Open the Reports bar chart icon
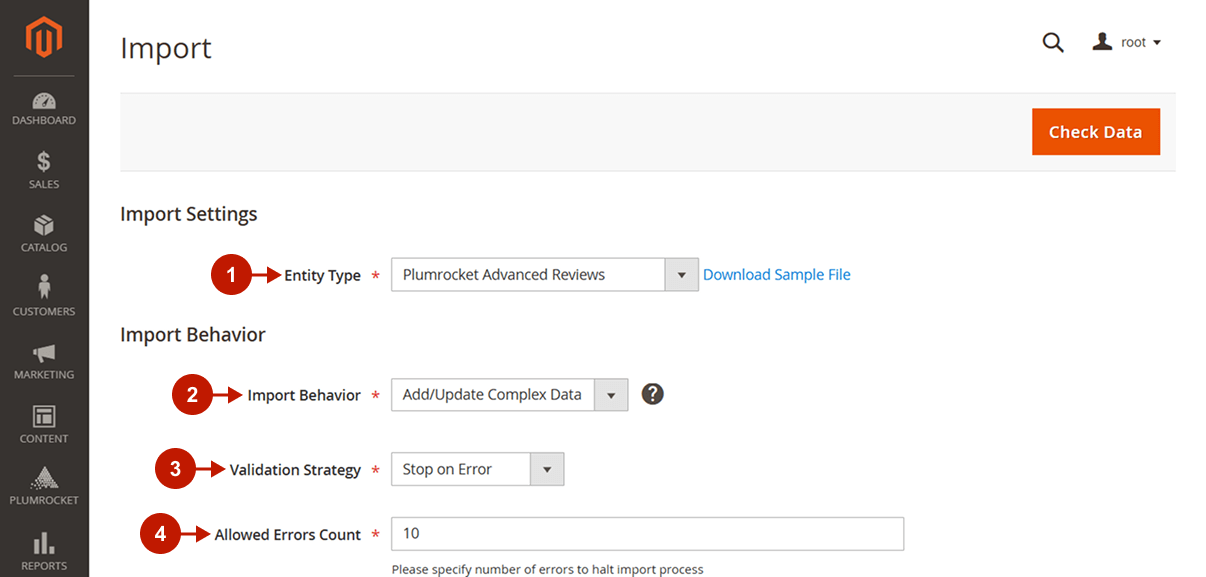The height and width of the screenshot is (577, 1206). click(x=44, y=543)
